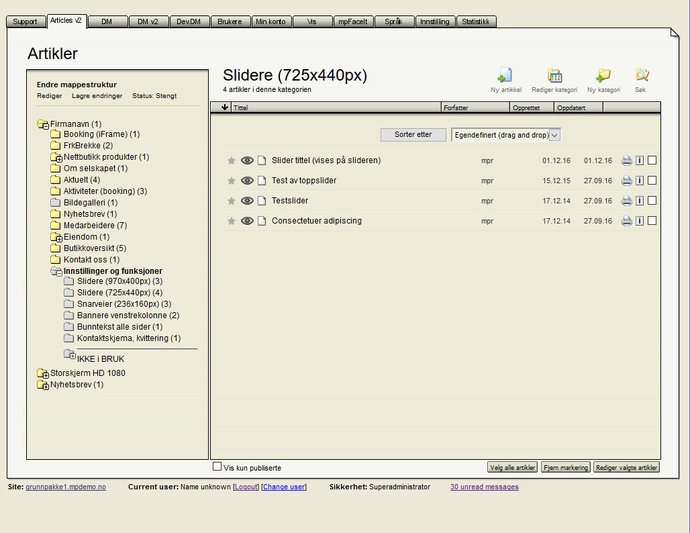The image size is (690, 533).
Task: Open the Rediger kategori icon
Action: (x=554, y=76)
